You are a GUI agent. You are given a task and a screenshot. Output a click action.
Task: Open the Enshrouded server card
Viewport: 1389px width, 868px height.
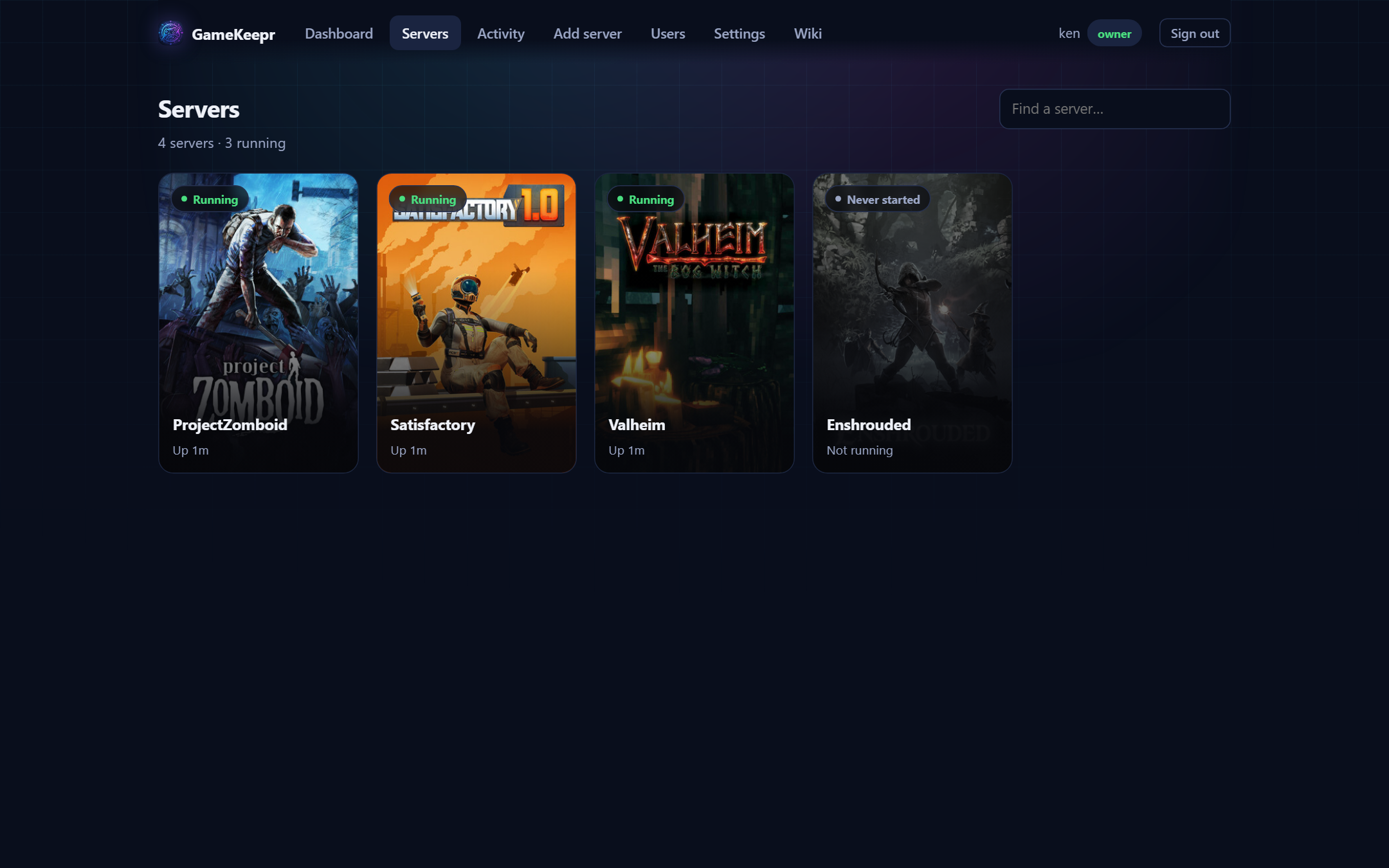[912, 323]
